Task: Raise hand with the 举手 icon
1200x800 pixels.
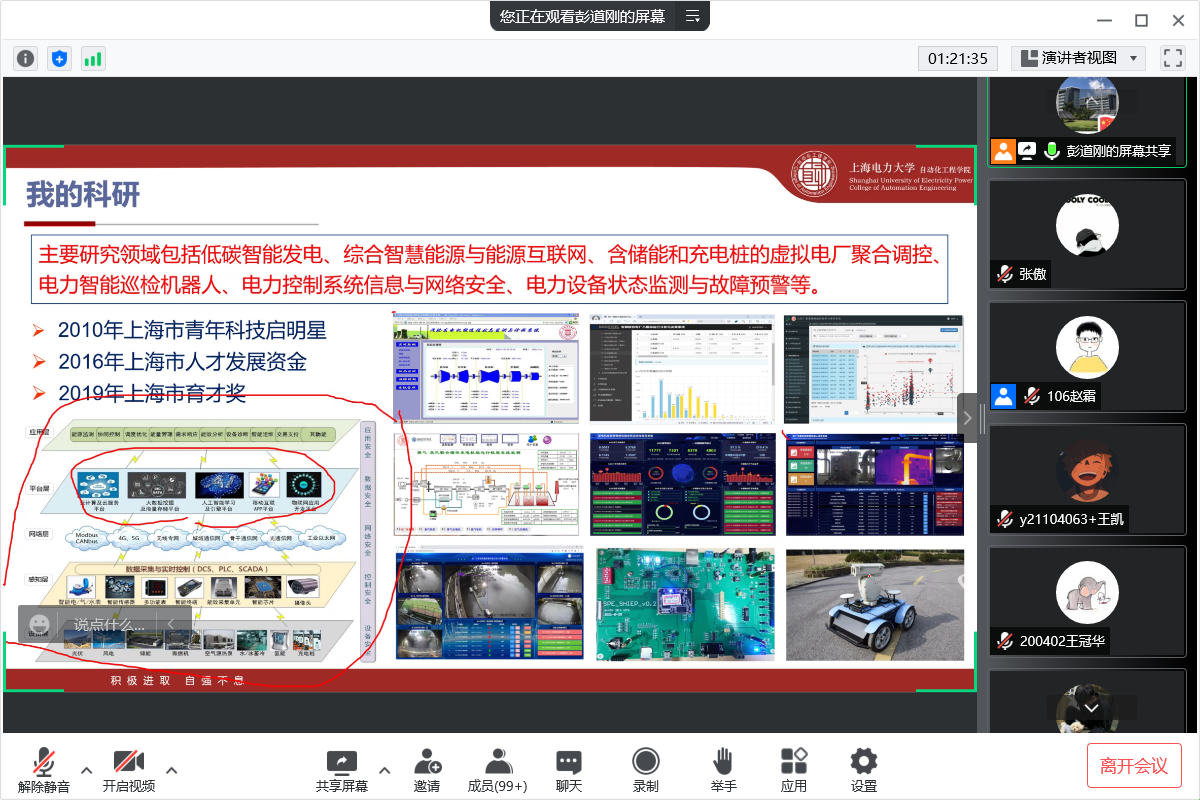Action: pos(723,770)
